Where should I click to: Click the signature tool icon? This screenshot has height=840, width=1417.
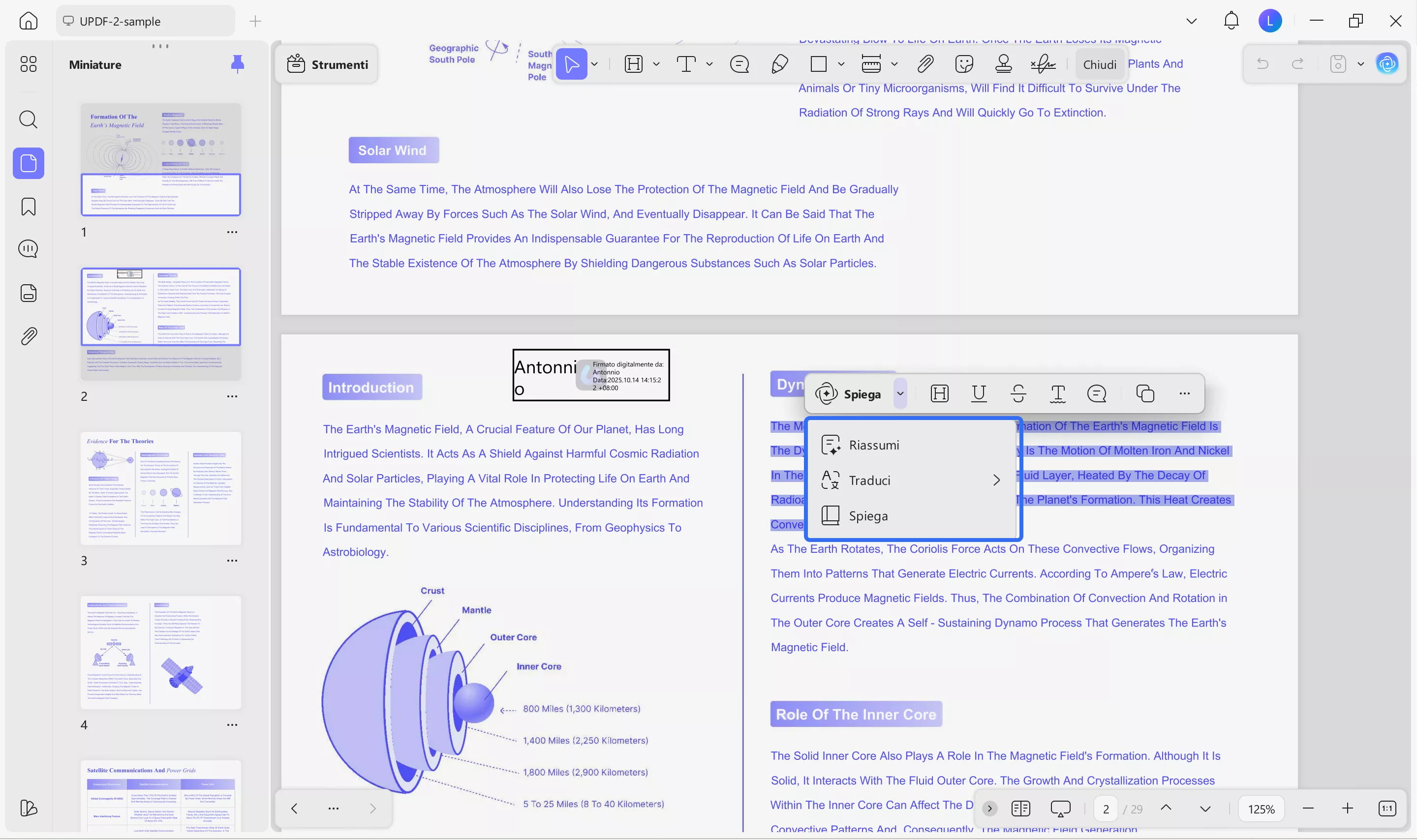coord(1043,64)
